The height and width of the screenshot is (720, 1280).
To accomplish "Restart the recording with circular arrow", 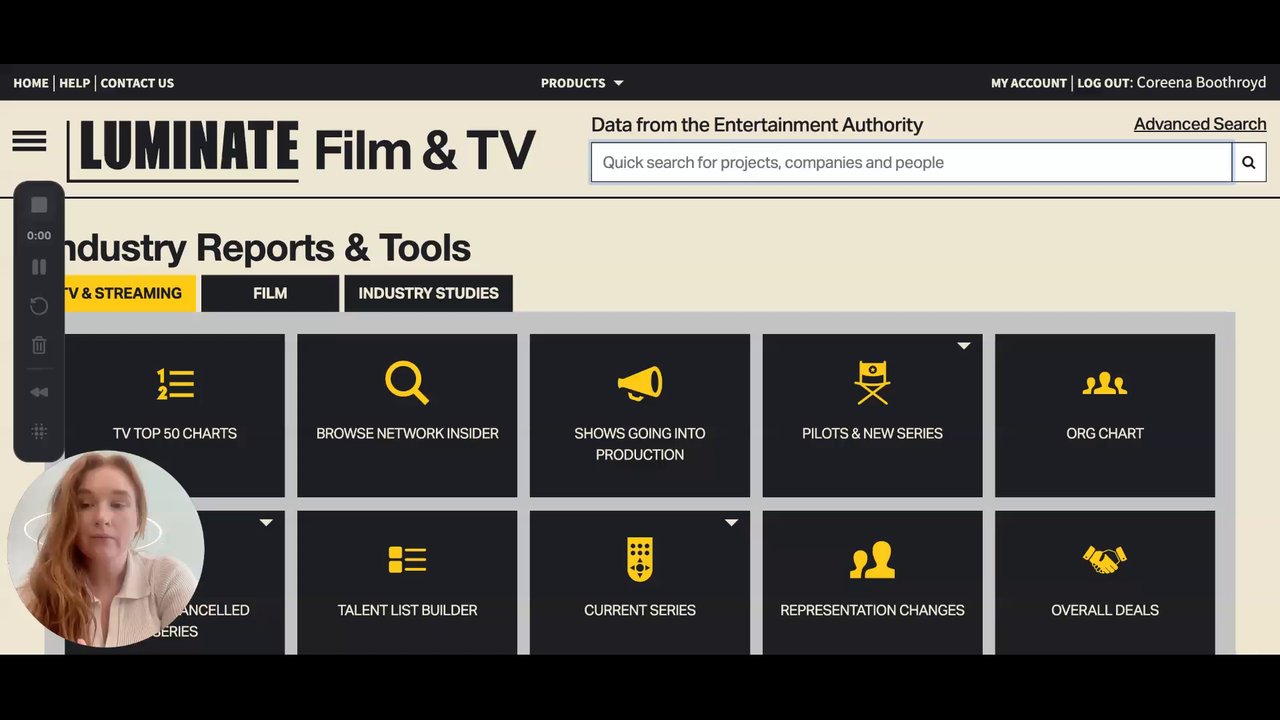I will point(39,306).
